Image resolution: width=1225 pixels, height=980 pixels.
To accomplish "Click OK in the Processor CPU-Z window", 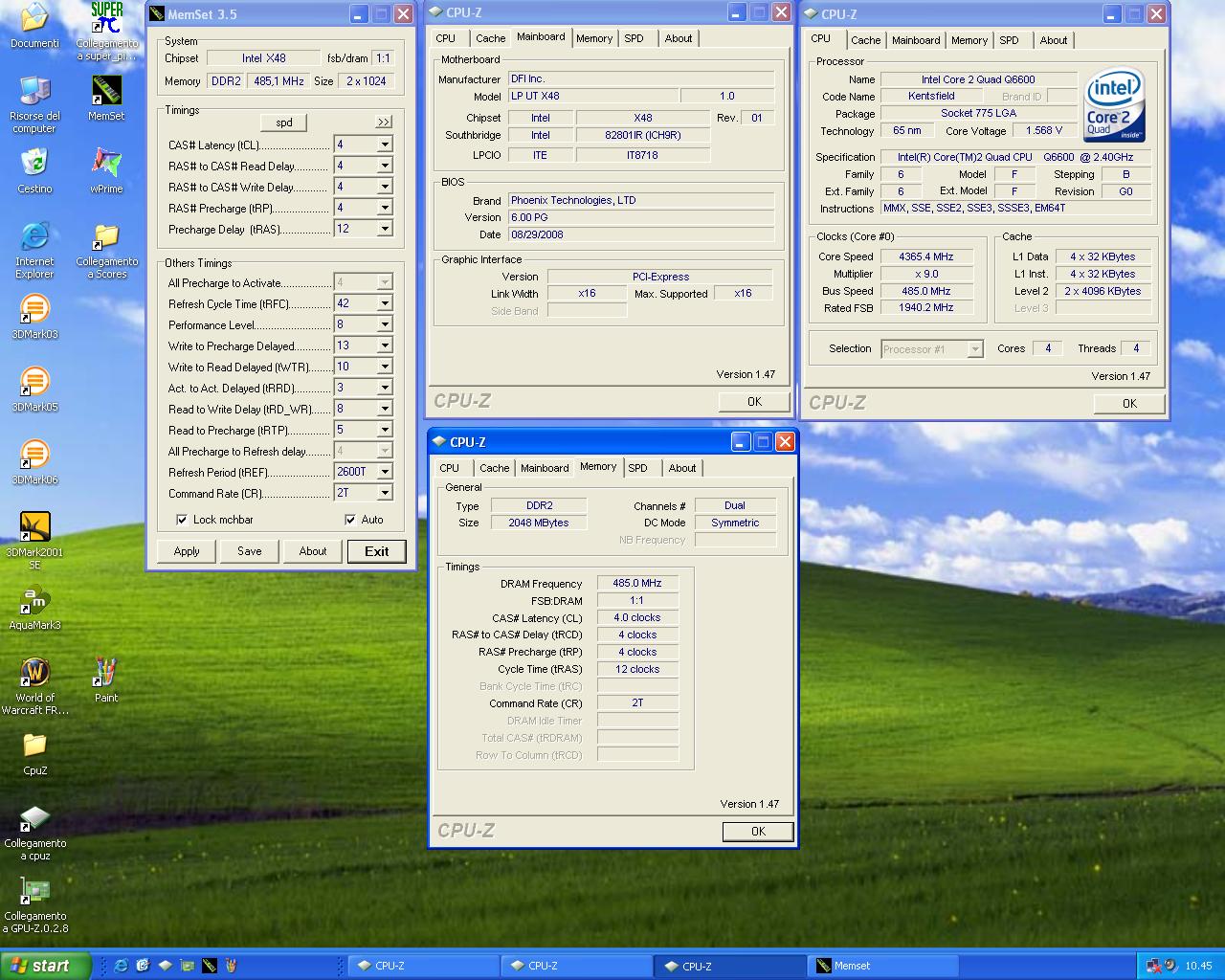I will (1129, 404).
